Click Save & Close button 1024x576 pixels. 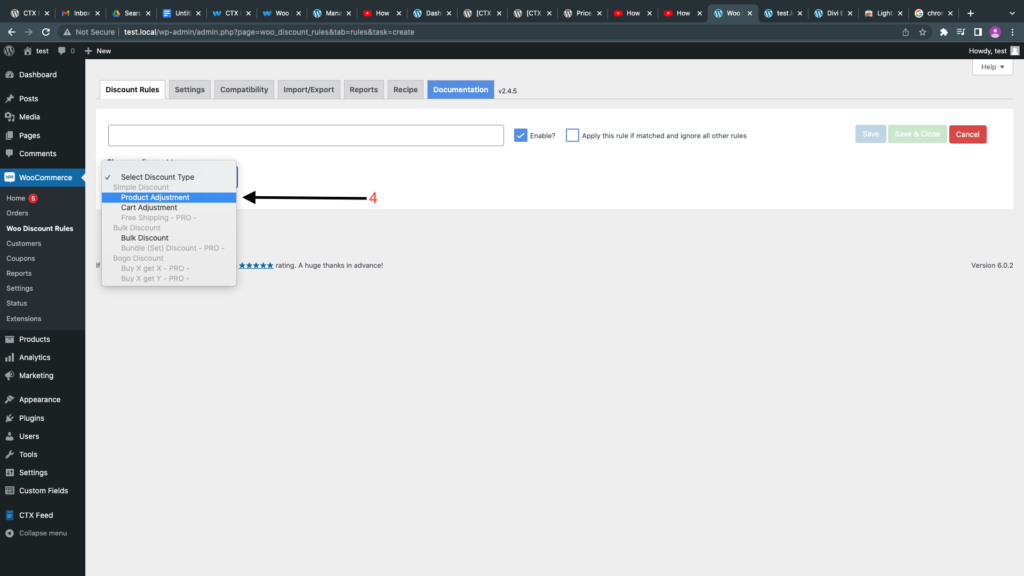tap(917, 134)
